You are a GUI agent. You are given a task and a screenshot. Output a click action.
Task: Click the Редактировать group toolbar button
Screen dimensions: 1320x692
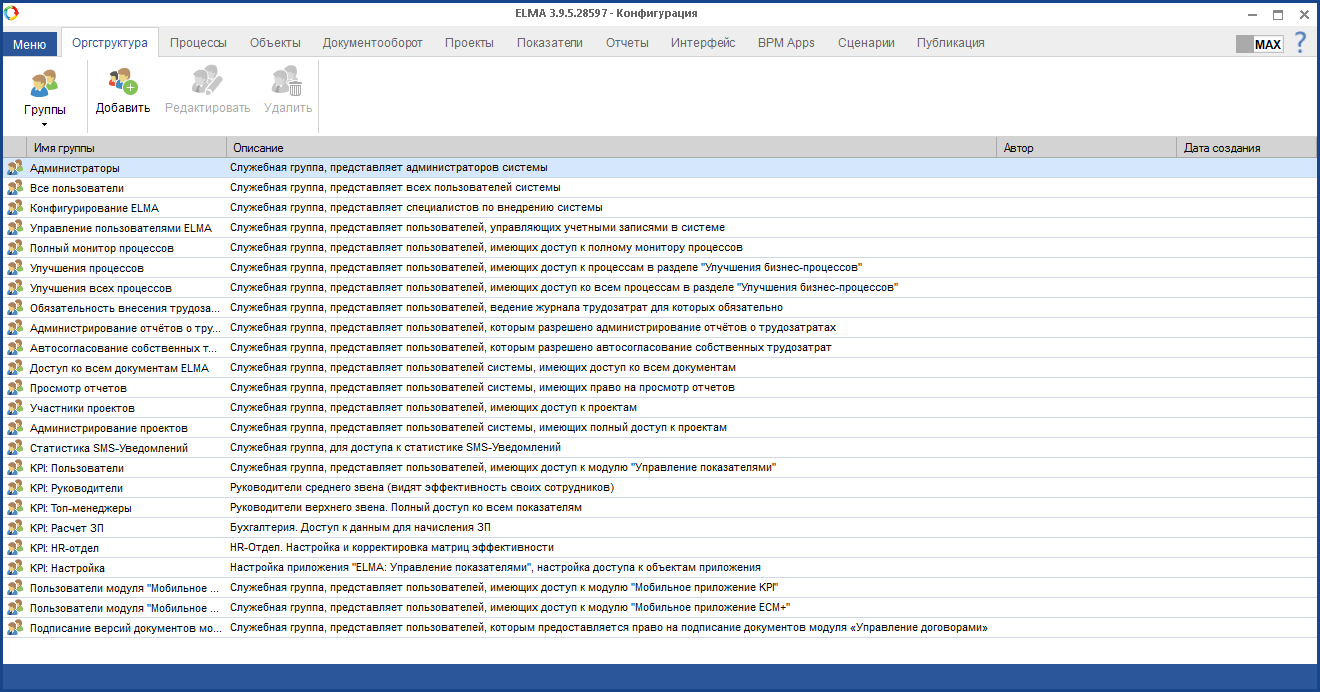pos(207,90)
